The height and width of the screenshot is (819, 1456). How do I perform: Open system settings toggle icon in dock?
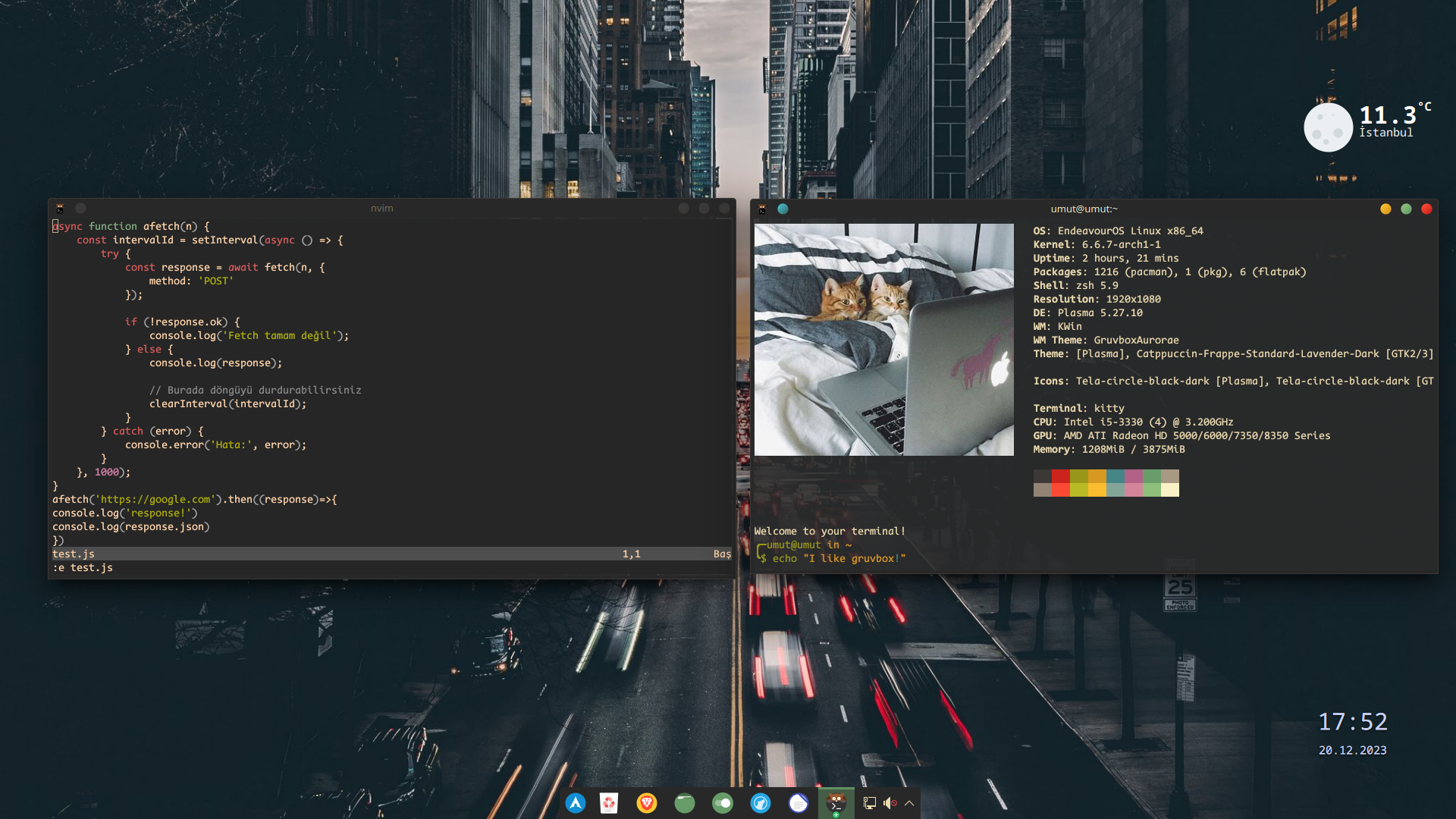tap(723, 803)
